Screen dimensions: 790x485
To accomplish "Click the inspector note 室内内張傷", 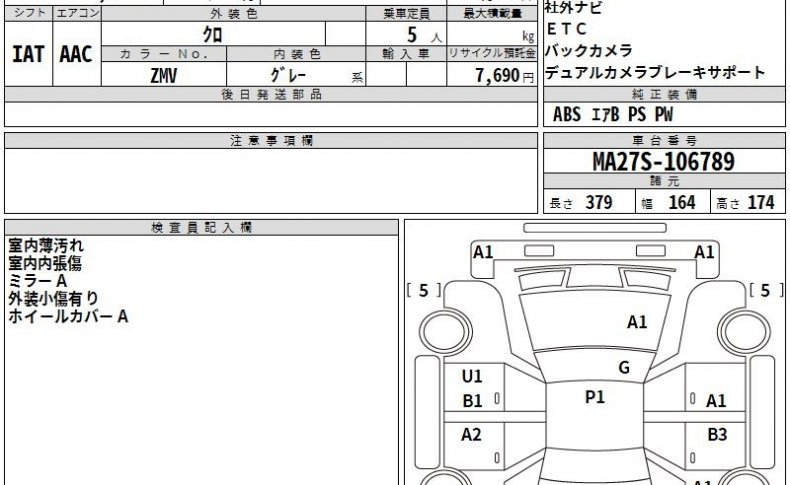I will 45,263.
